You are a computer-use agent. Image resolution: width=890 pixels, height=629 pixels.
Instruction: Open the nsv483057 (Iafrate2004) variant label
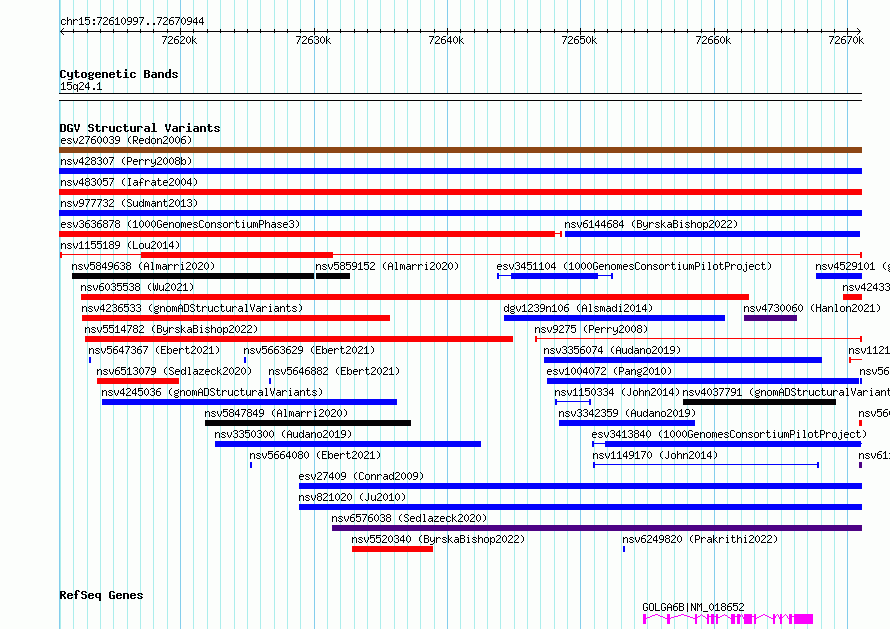129,182
